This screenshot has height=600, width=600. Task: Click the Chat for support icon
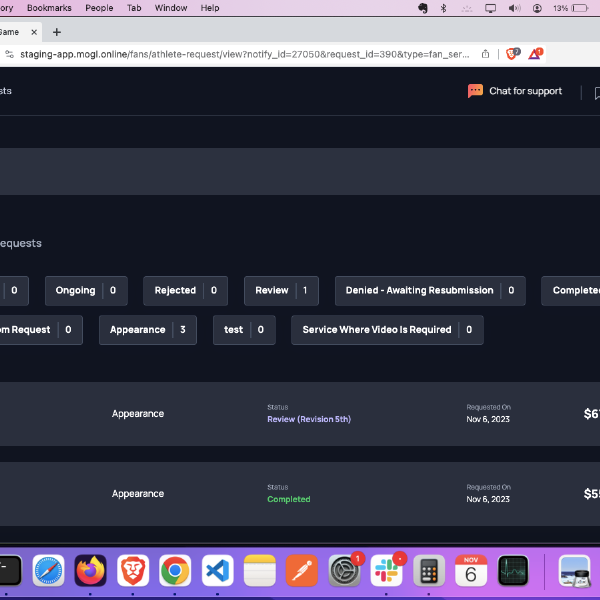[475, 91]
